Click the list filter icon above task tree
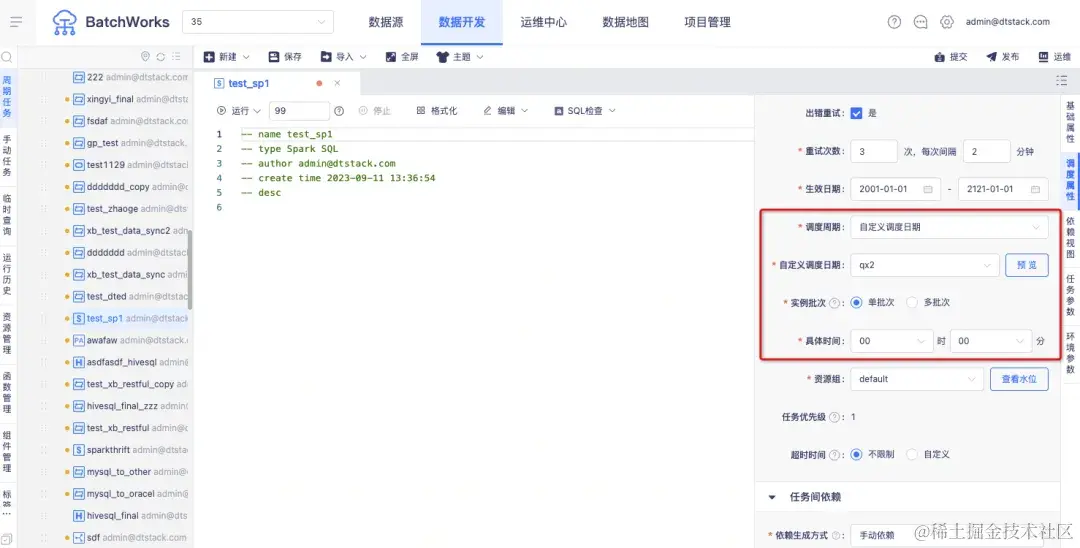 click(176, 56)
